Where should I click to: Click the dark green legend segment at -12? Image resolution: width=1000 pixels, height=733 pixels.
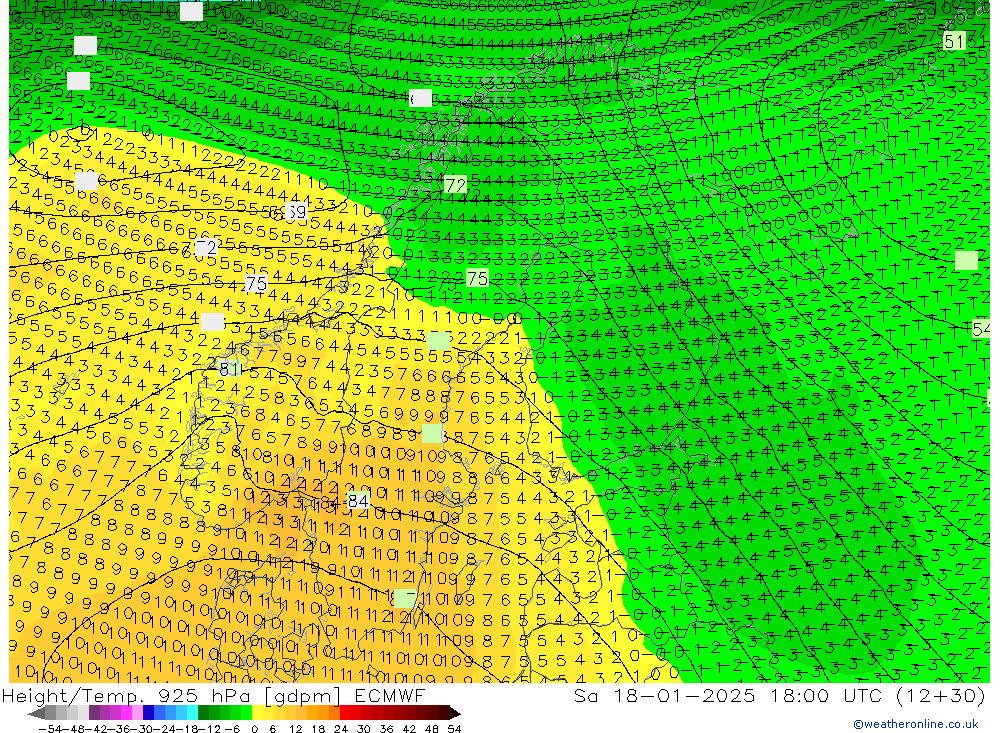203,713
